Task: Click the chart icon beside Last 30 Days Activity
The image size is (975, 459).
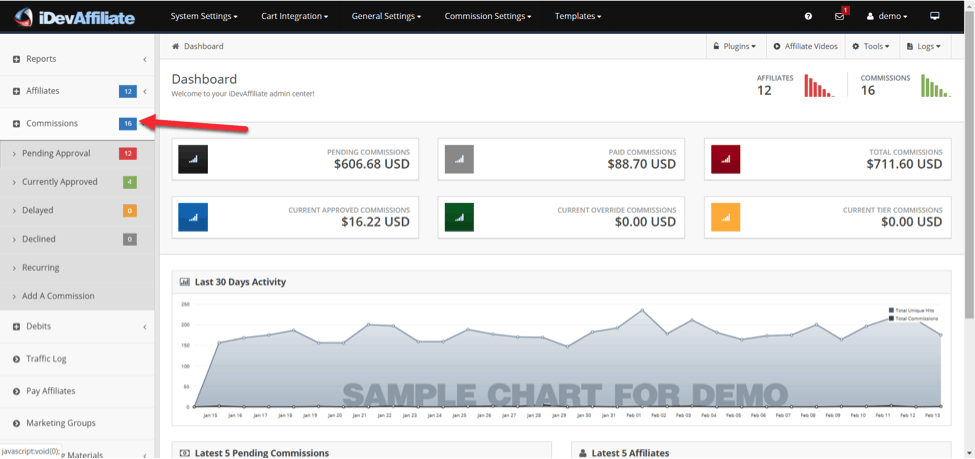Action: click(185, 282)
